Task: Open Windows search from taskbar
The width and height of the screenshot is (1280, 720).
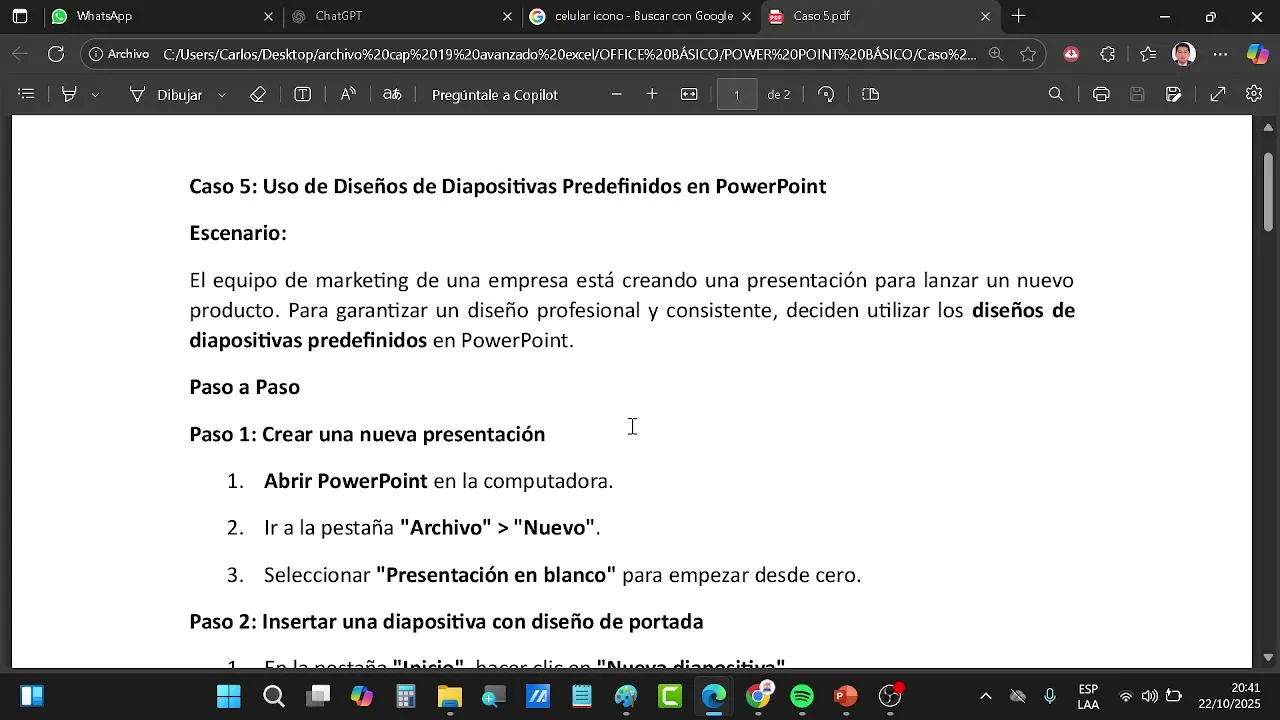Action: tap(274, 696)
